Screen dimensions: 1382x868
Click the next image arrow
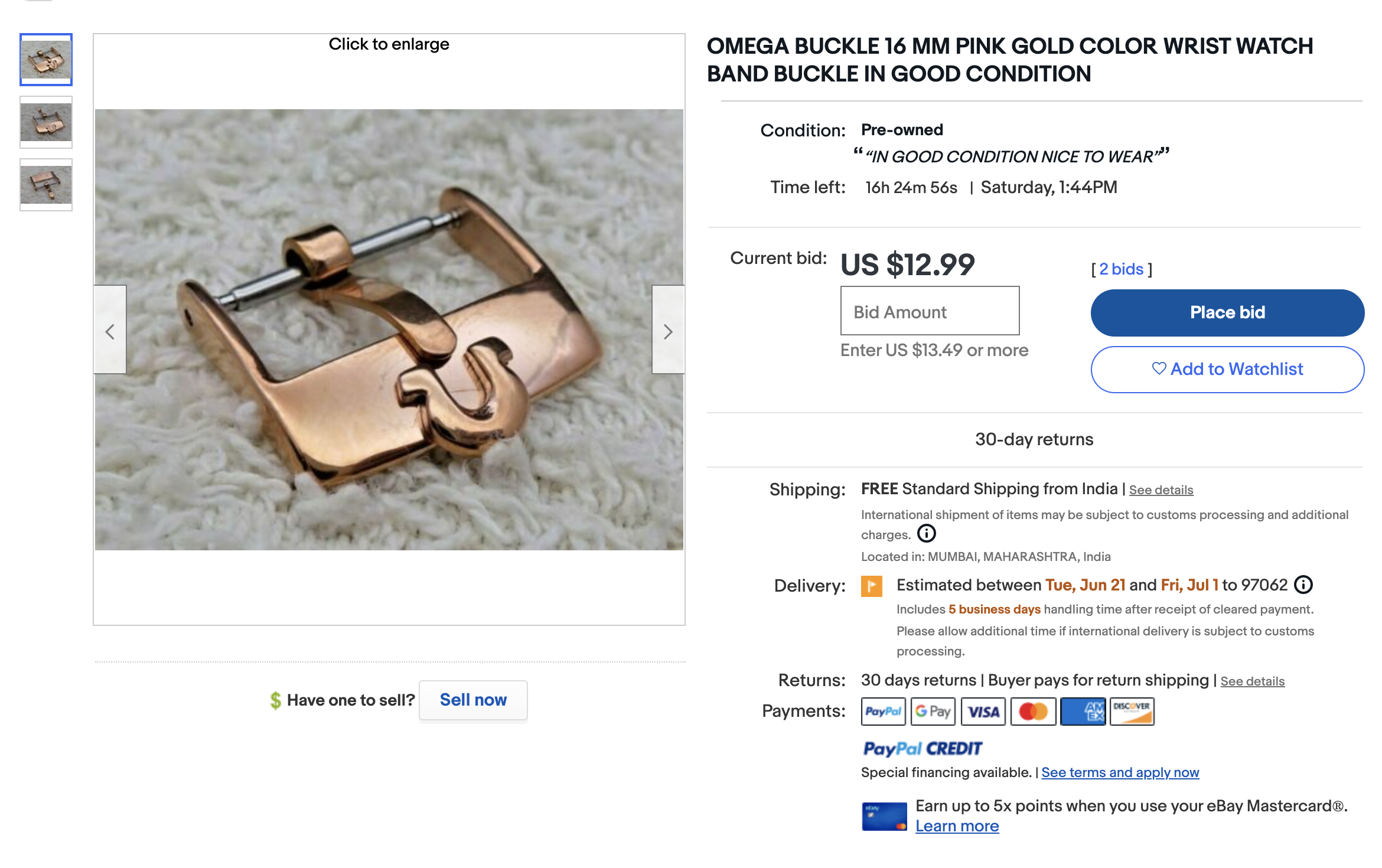tap(668, 331)
